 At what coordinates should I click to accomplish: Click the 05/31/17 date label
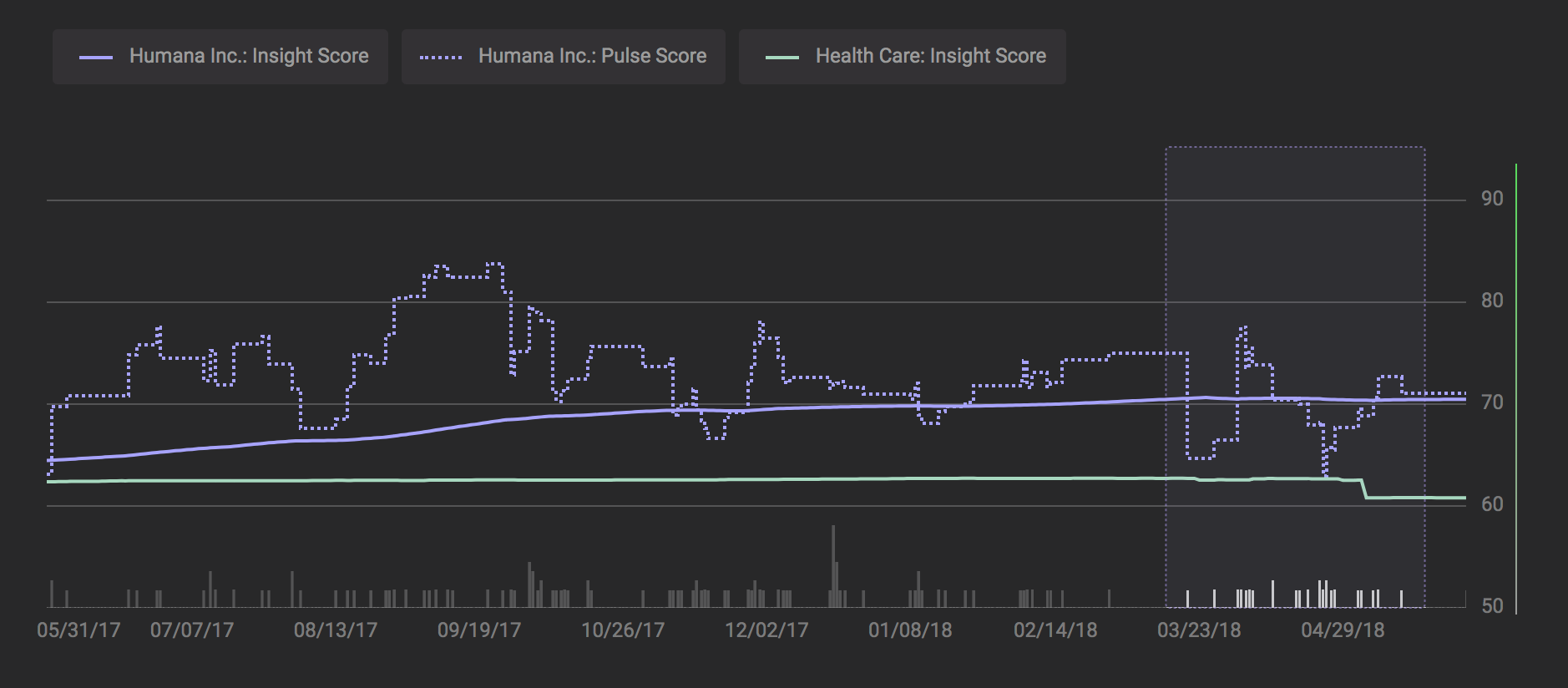pos(78,630)
